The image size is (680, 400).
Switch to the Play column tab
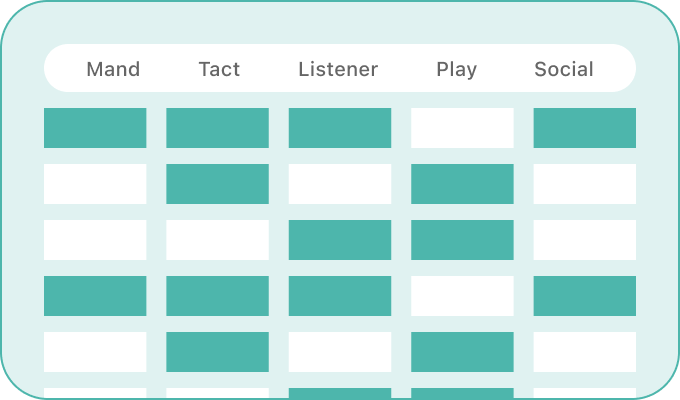tap(457, 69)
